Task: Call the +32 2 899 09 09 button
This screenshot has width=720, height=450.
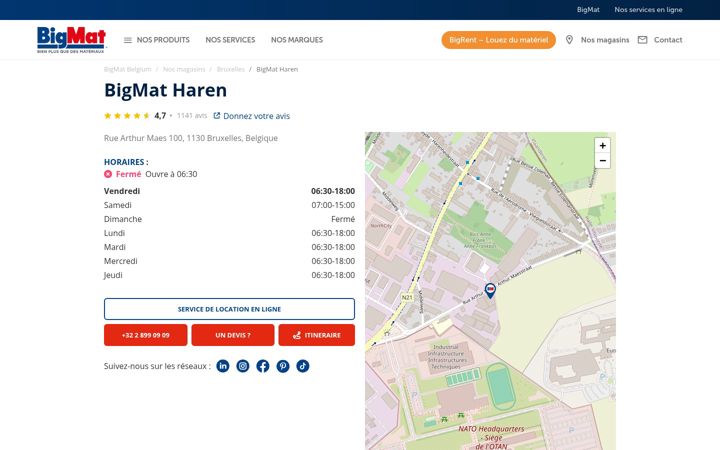Action: coord(146,335)
